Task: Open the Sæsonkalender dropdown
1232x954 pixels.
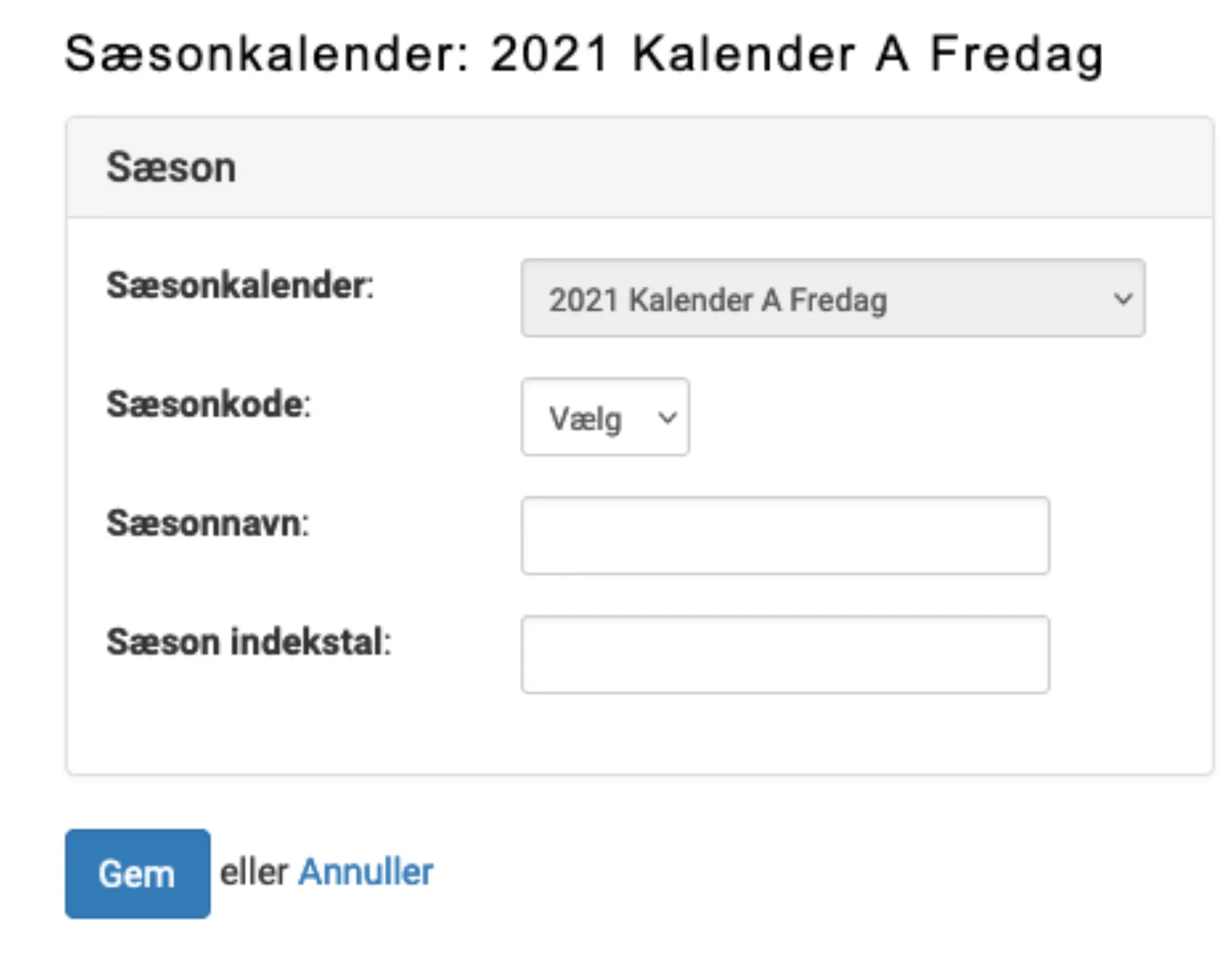Action: 833,299
